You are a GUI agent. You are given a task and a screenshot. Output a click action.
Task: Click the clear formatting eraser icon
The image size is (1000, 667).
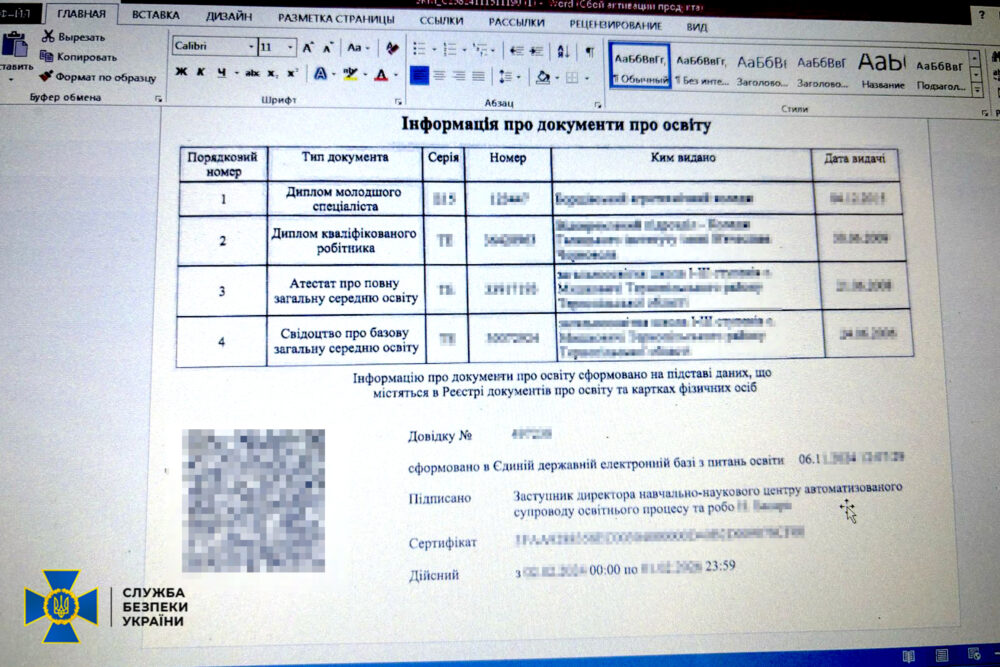392,48
